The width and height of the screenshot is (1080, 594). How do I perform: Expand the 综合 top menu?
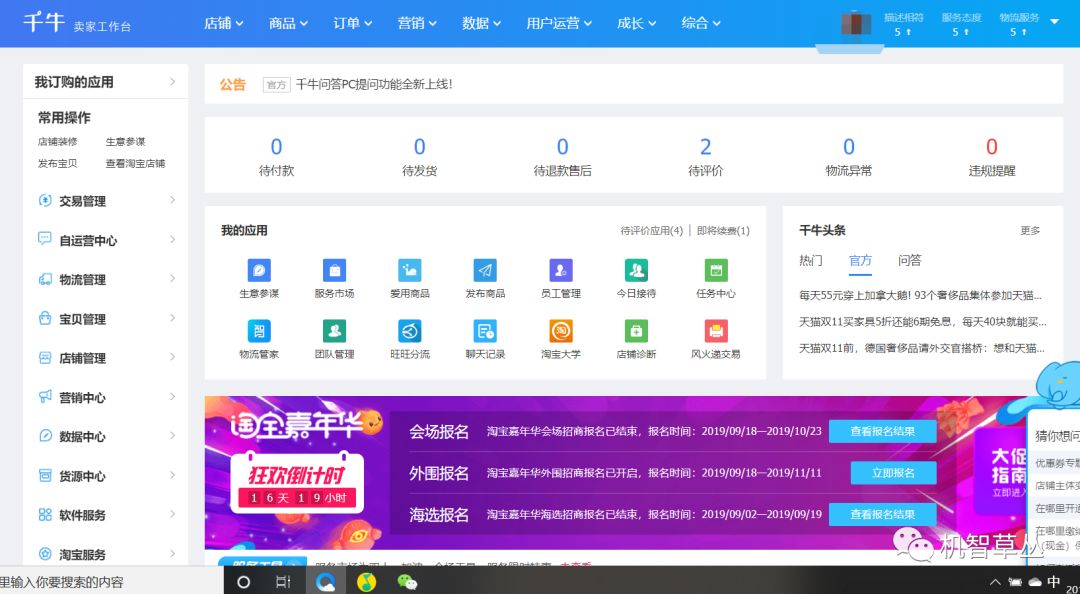click(701, 23)
